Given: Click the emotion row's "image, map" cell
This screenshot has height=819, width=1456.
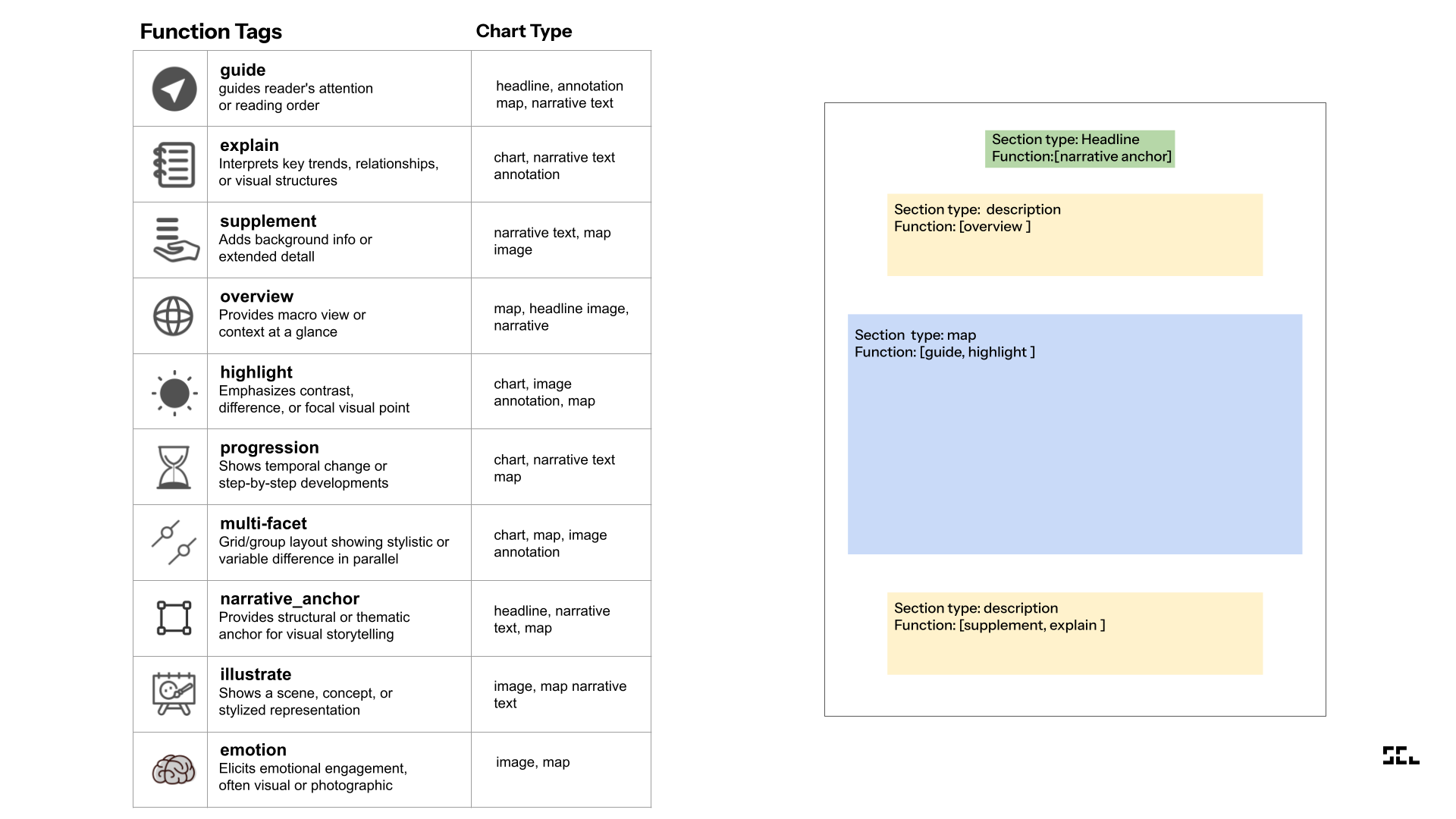Looking at the screenshot, I should coord(532,762).
